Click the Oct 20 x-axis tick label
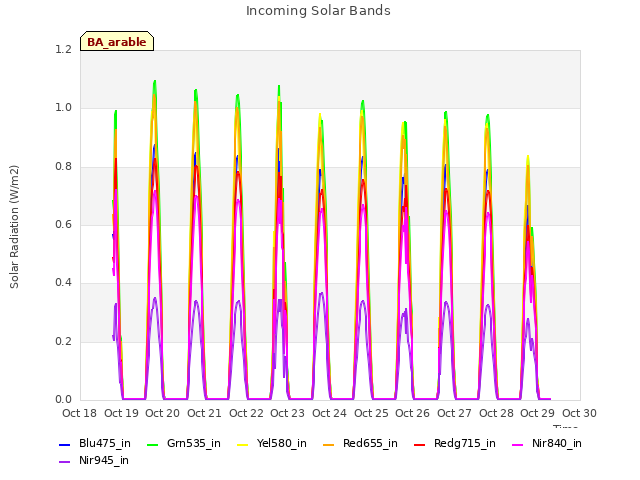The image size is (640, 480). [x=162, y=413]
